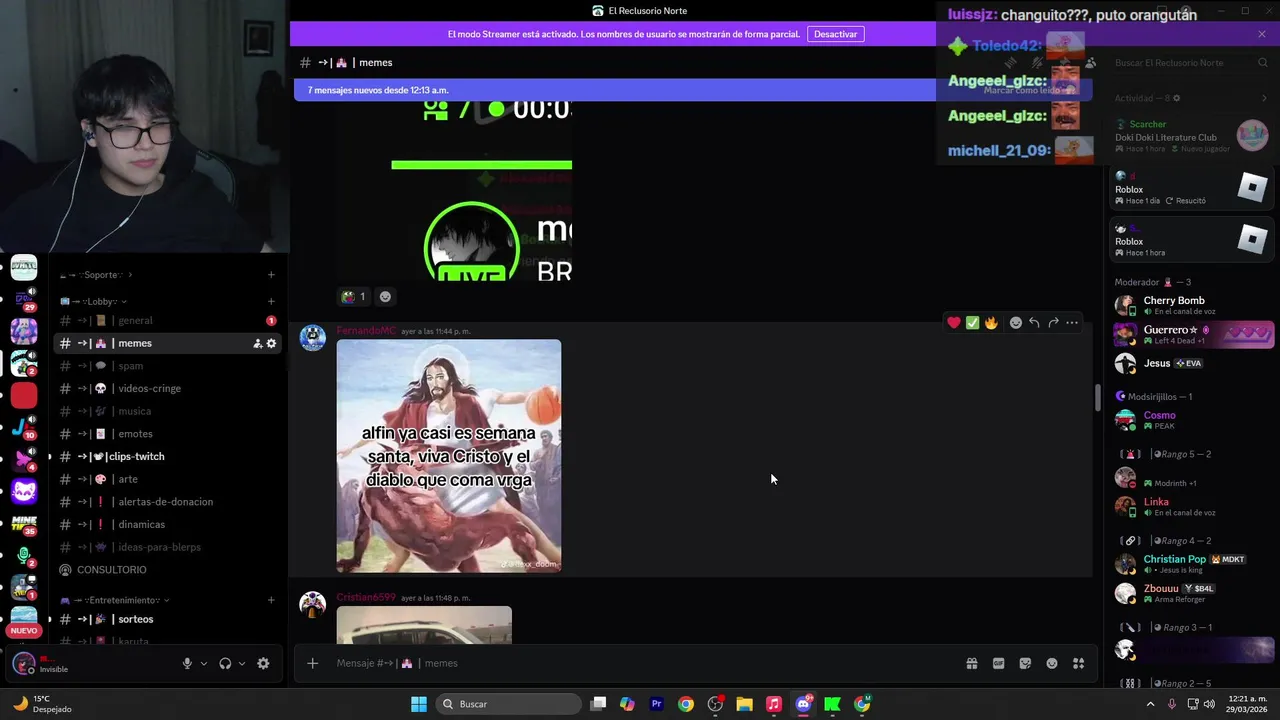Viewport: 1280px width, 720px height.
Task: Open the apps launcher in message bar
Action: tap(1078, 663)
